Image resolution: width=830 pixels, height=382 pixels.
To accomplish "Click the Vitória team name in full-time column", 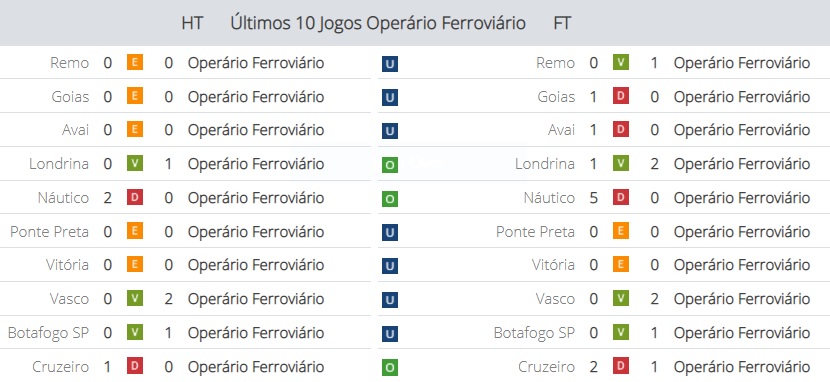I will [x=553, y=265].
